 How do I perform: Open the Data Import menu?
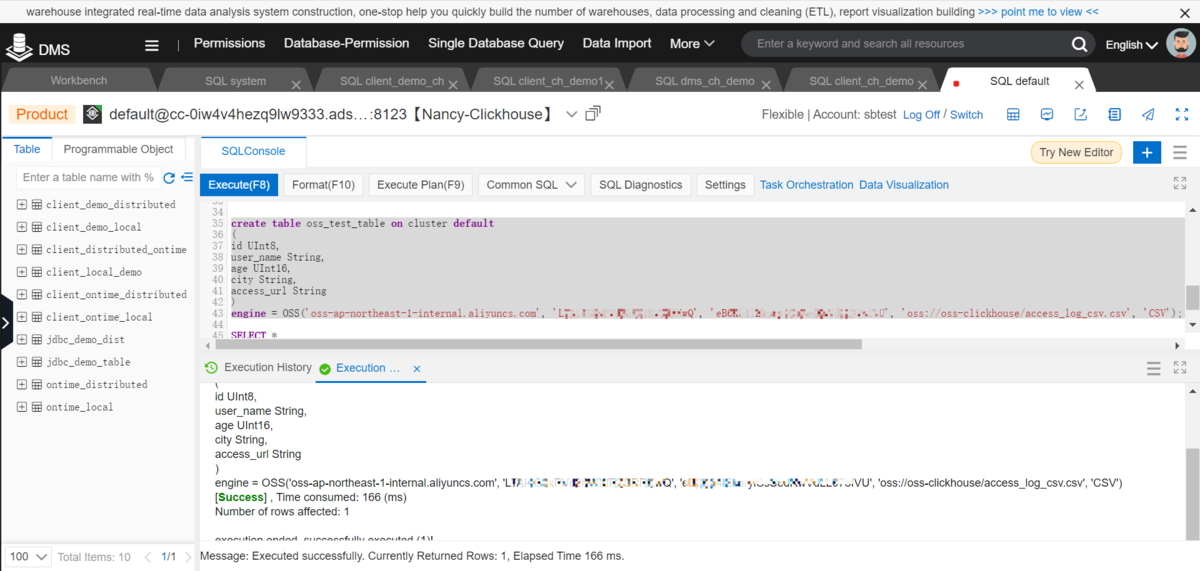(x=617, y=44)
